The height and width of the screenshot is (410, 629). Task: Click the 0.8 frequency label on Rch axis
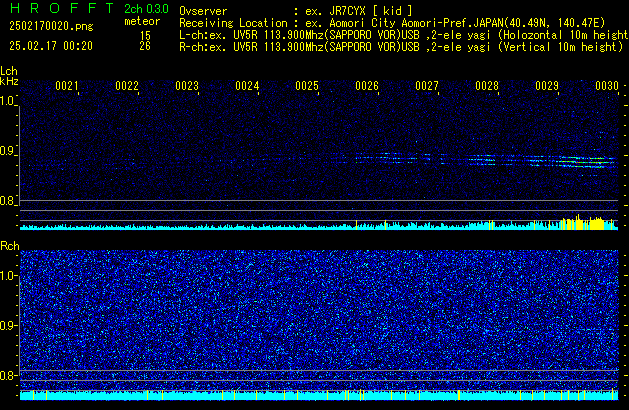(8, 375)
